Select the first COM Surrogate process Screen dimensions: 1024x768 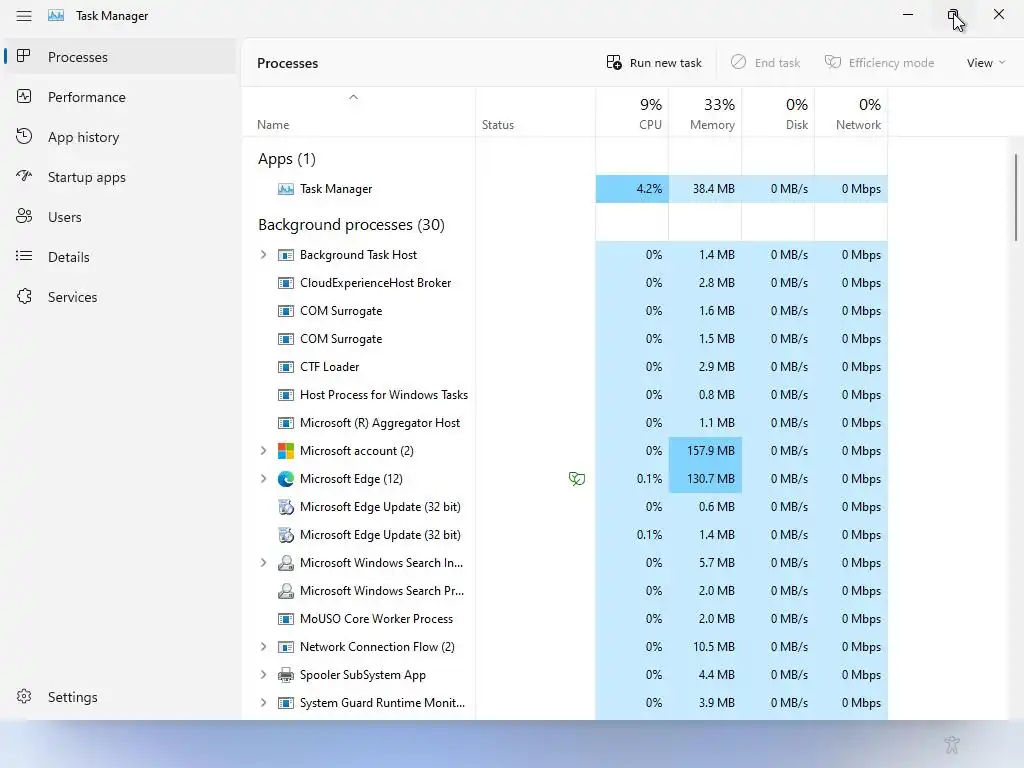point(565,311)
